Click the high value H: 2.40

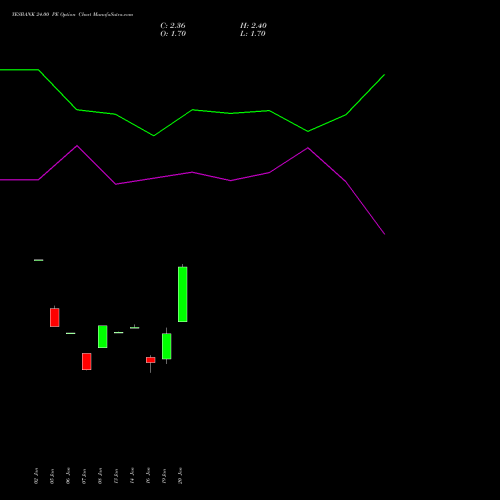coord(253,26)
